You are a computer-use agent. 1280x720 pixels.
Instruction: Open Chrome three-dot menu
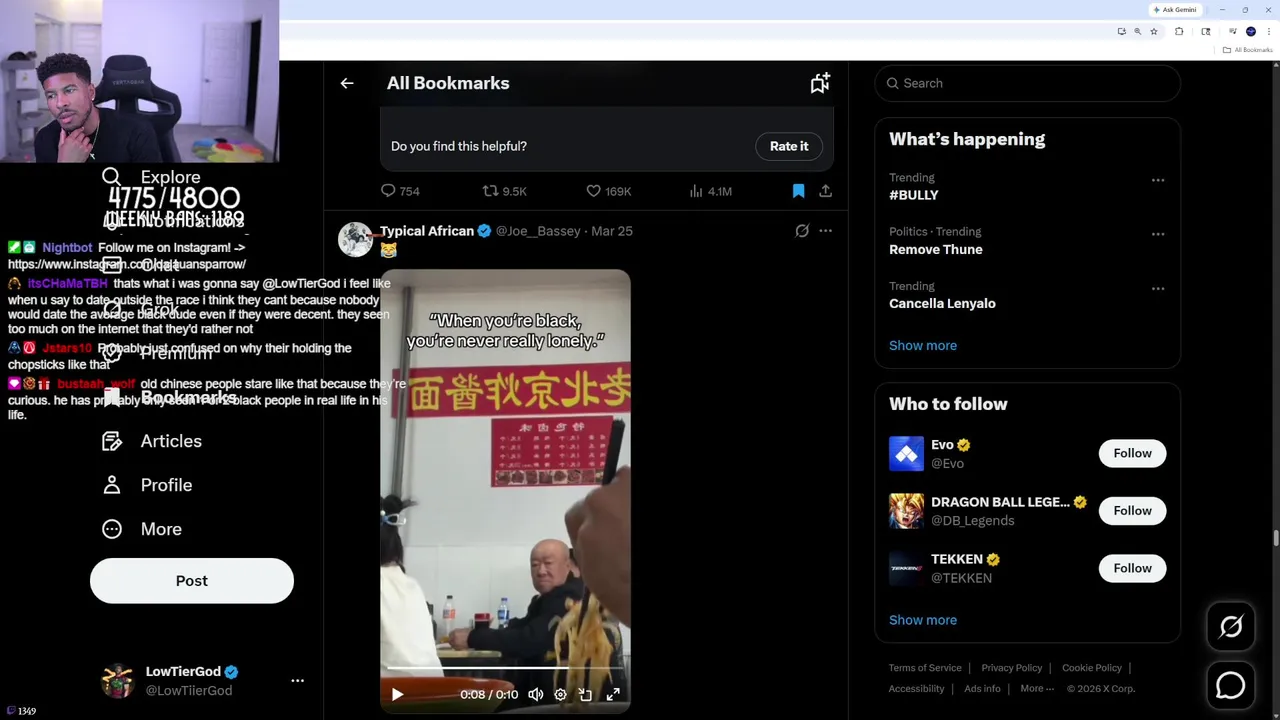tap(1269, 31)
